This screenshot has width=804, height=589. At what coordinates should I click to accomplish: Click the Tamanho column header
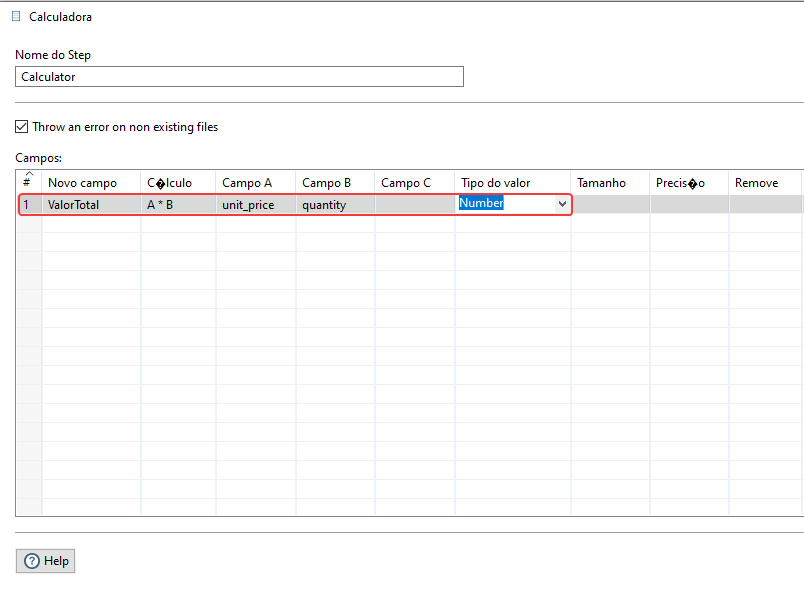pyautogui.click(x=610, y=182)
